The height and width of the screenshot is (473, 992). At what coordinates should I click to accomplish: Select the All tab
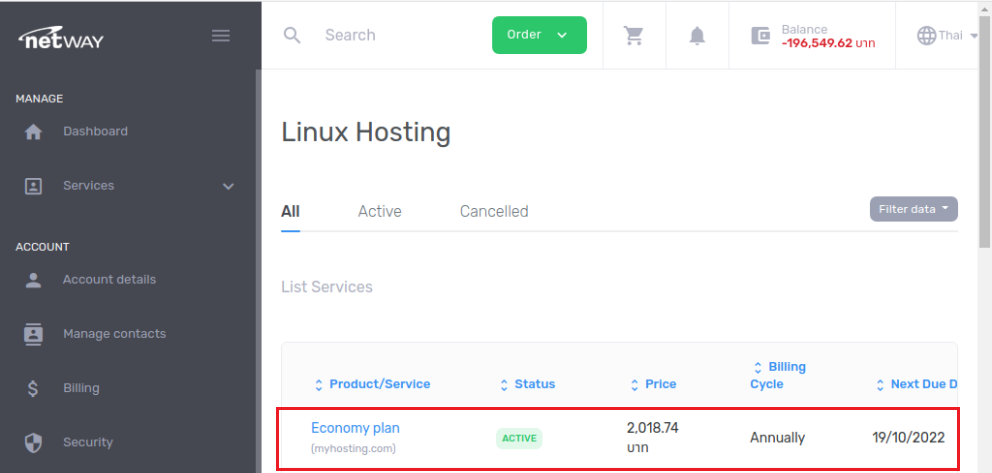(290, 212)
